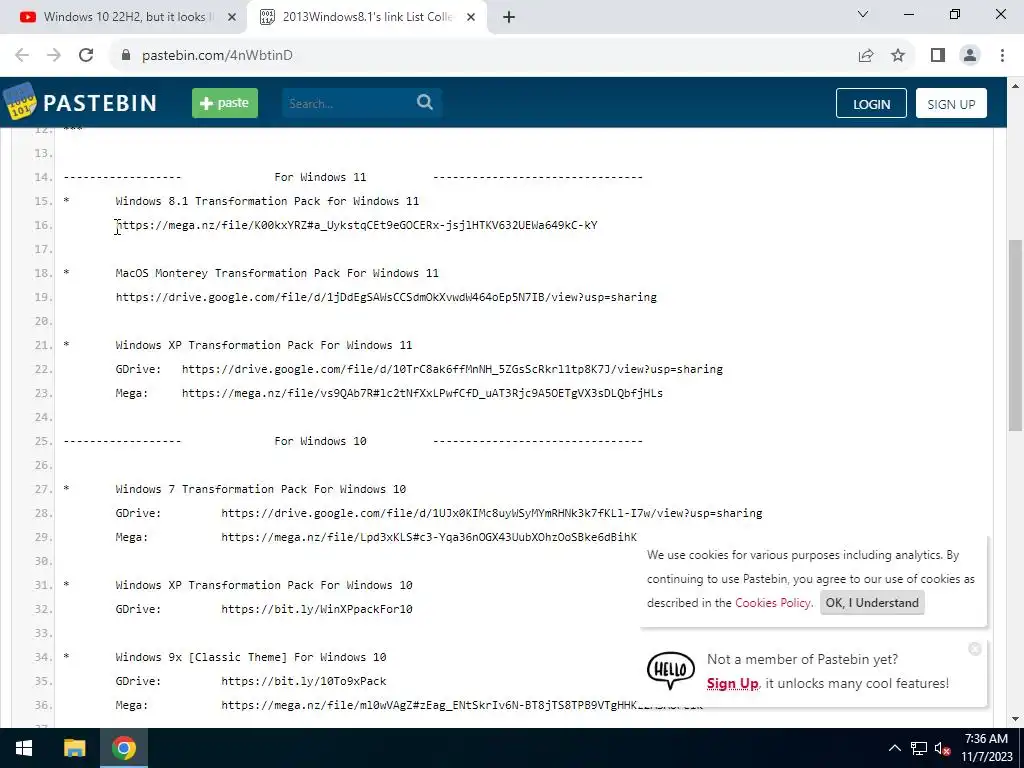
Task: Click the Chrome taskbar icon
Action: pos(123,748)
